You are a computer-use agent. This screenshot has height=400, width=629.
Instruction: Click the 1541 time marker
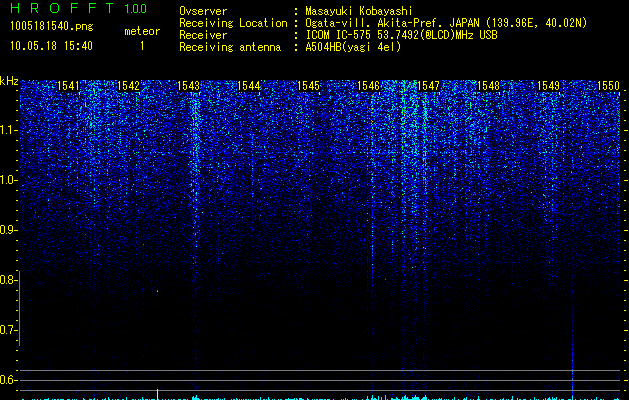point(68,86)
